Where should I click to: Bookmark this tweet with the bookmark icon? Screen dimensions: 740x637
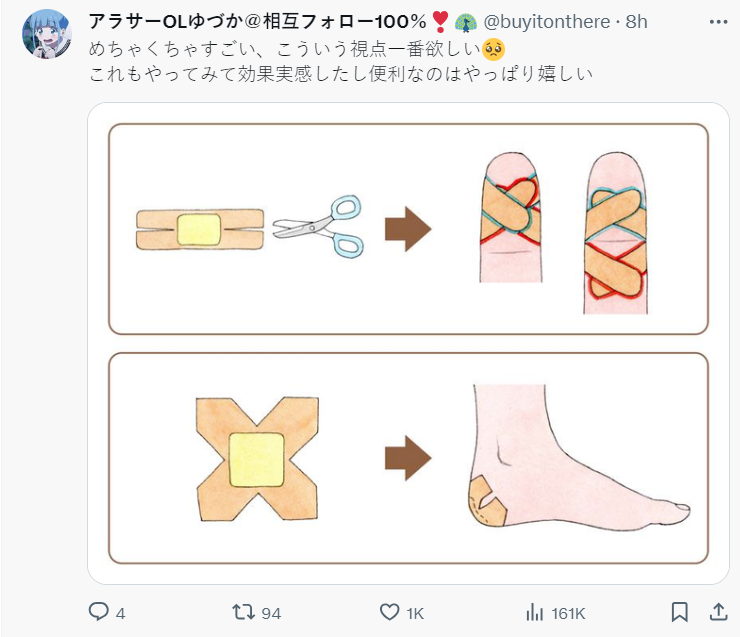click(x=680, y=612)
